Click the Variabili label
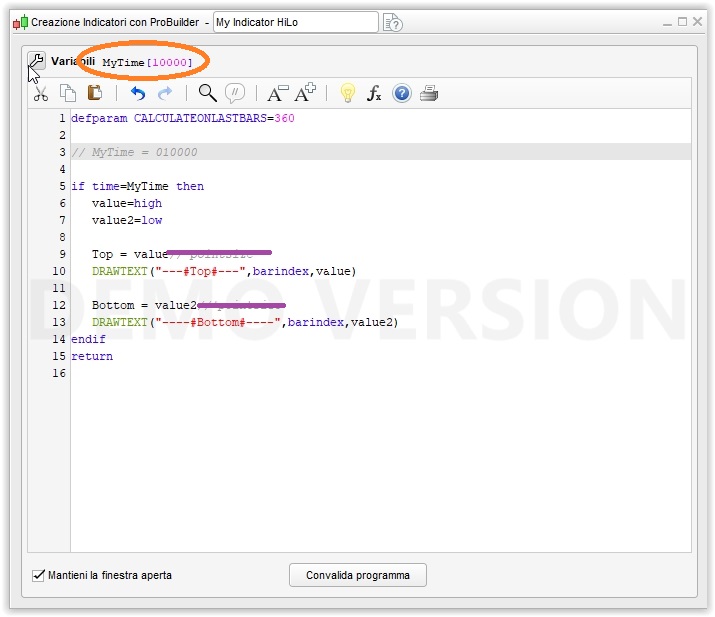The height and width of the screenshot is (617, 715). 73,61
